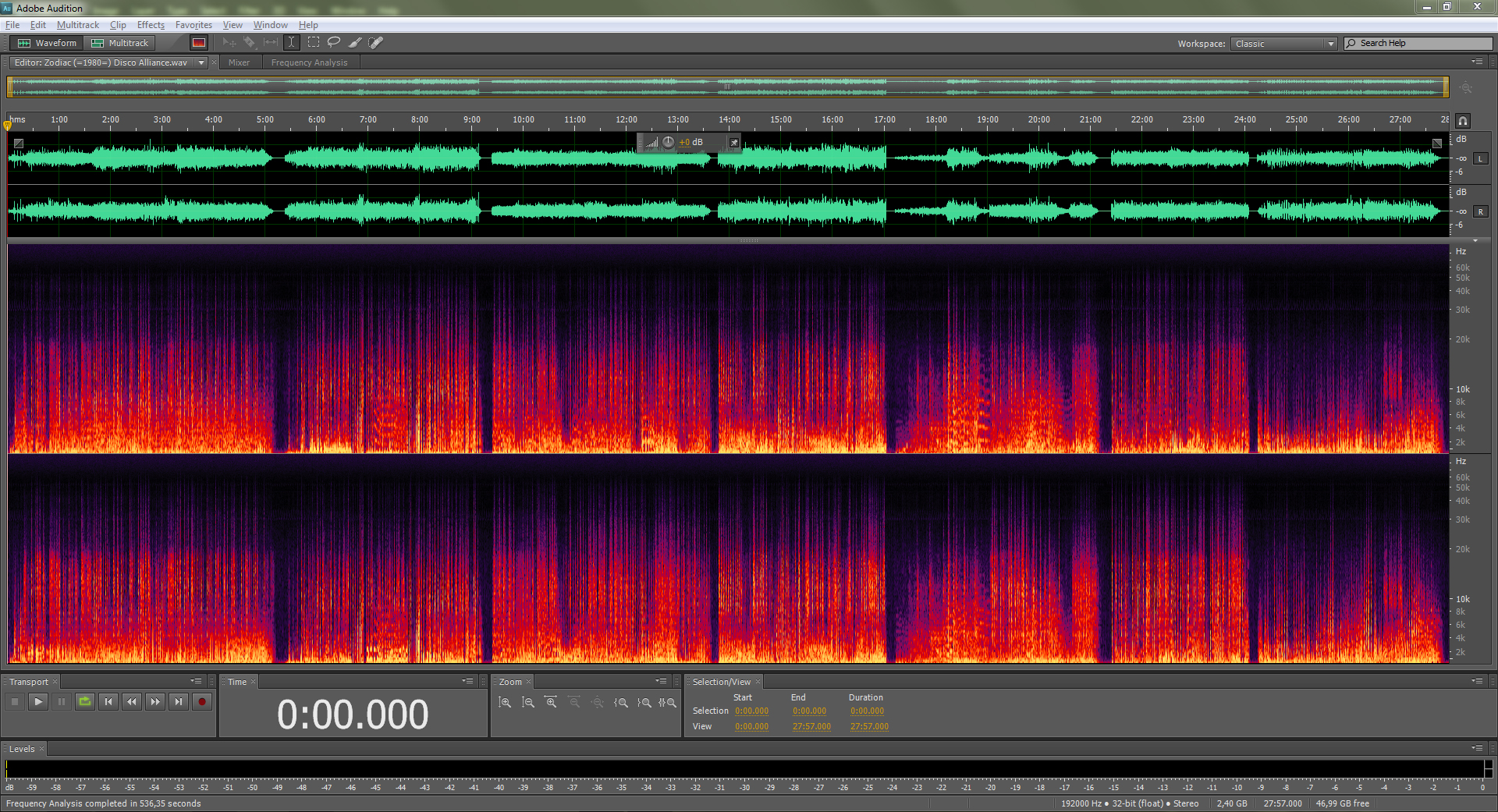The height and width of the screenshot is (812, 1498).
Task: Open the Editor file selector dropdown
Action: click(201, 62)
